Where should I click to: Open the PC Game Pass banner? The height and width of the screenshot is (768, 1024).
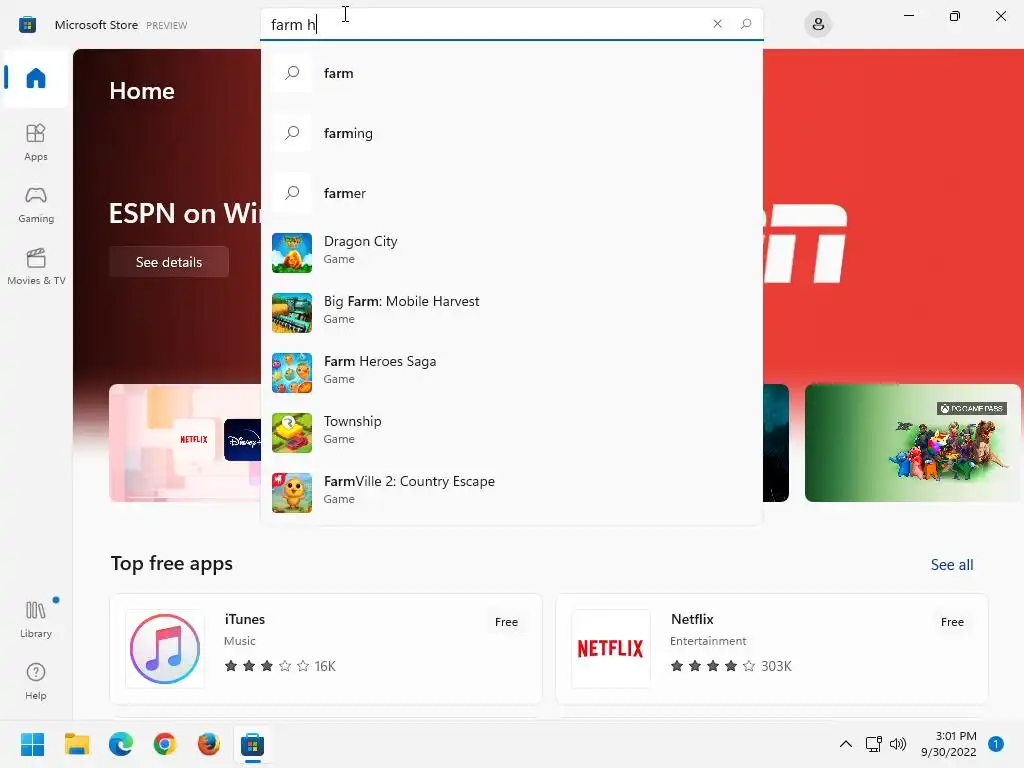click(912, 443)
